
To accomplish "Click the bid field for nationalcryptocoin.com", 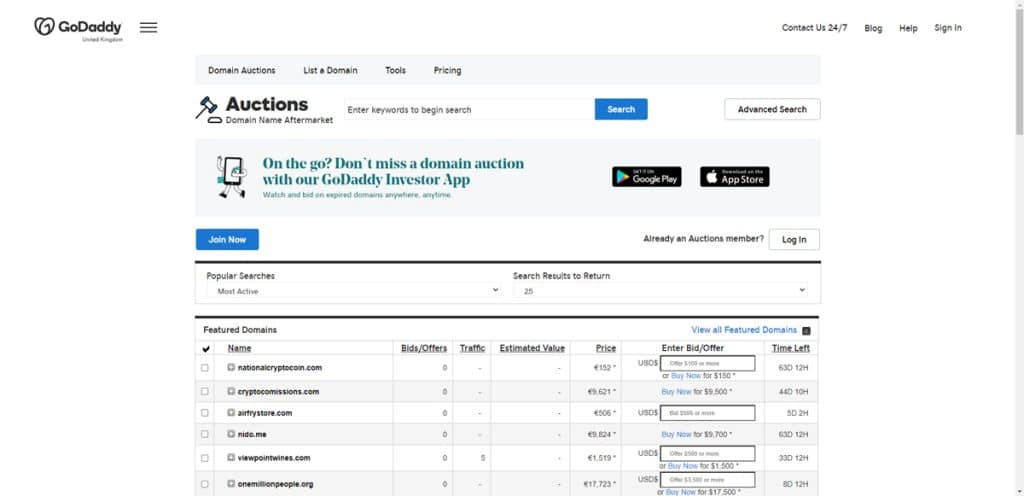I will [707, 364].
